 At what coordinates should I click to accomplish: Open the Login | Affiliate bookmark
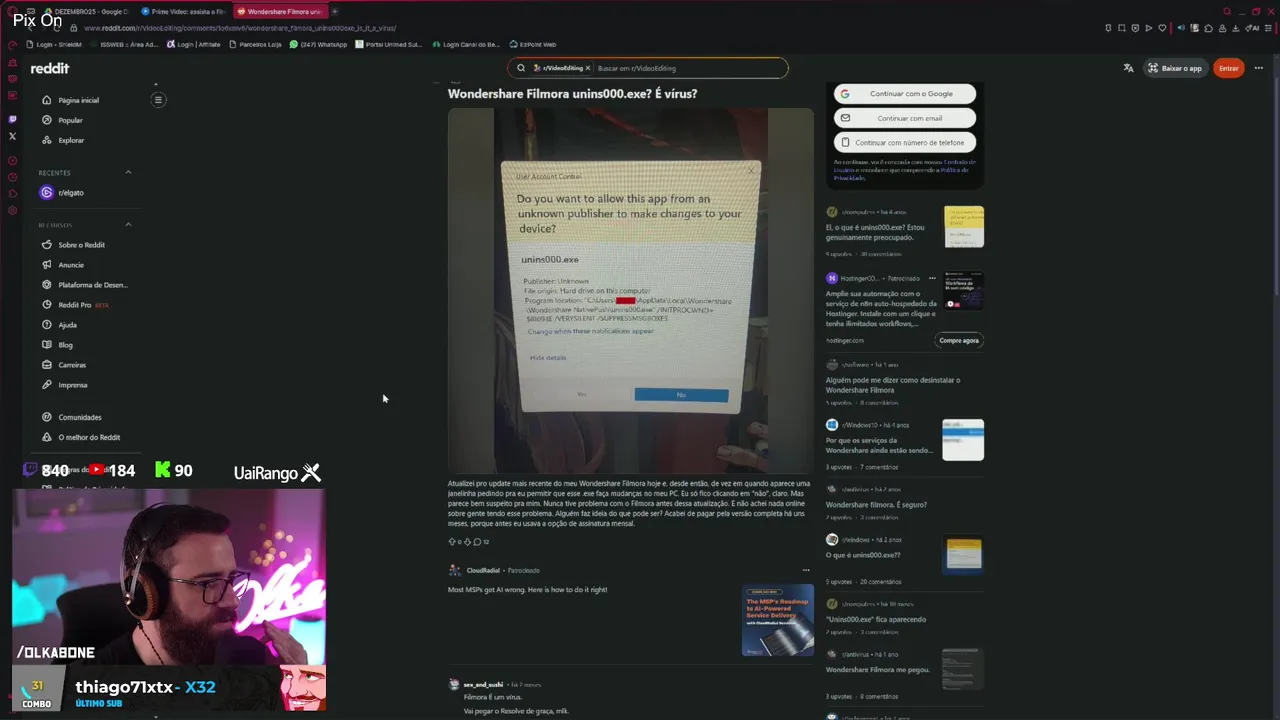(x=194, y=44)
